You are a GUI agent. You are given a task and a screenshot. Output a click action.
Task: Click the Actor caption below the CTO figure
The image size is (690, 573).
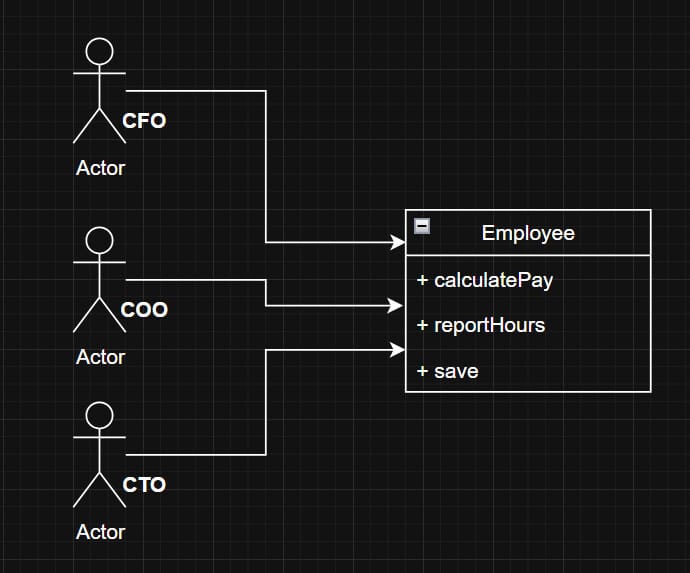pyautogui.click(x=100, y=532)
